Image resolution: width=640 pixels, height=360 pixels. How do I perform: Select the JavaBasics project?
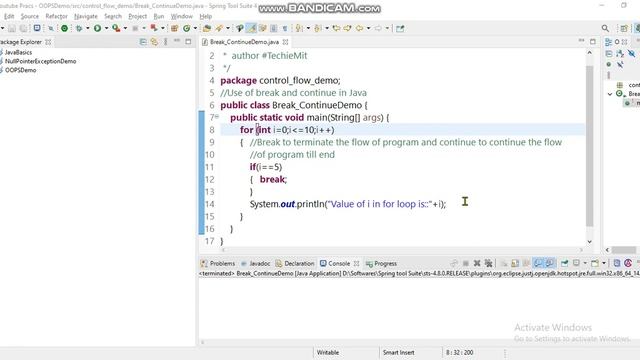coord(18,52)
